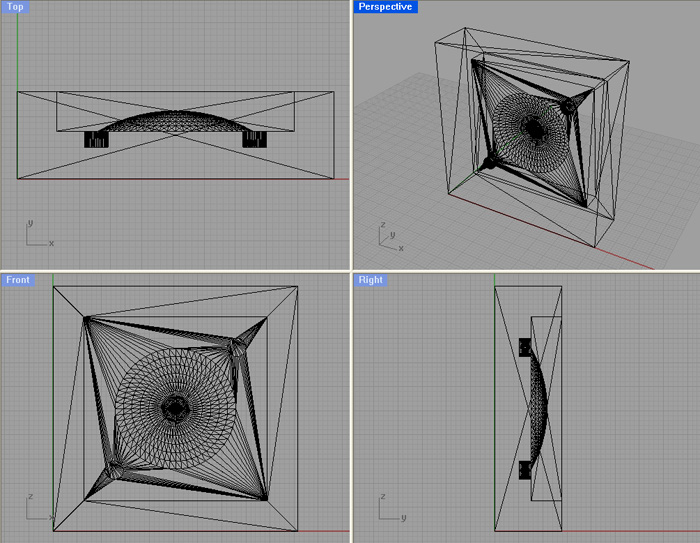Select the right foot block in Top viewport
700x543 pixels.
coord(254,140)
